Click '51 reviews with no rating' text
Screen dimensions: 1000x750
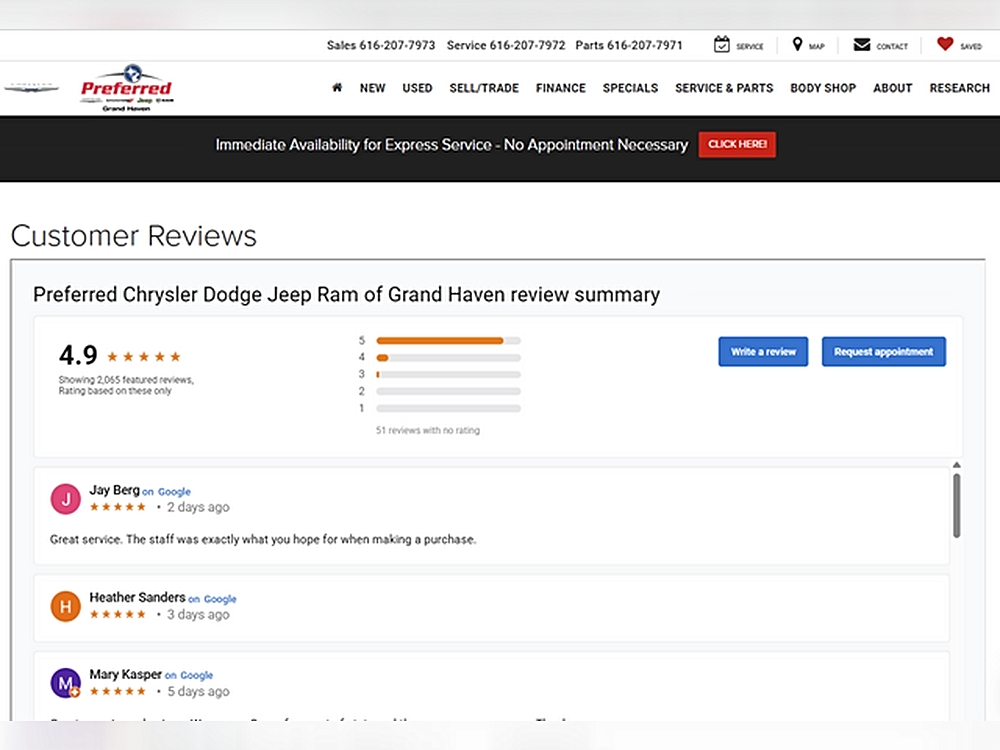(x=427, y=430)
